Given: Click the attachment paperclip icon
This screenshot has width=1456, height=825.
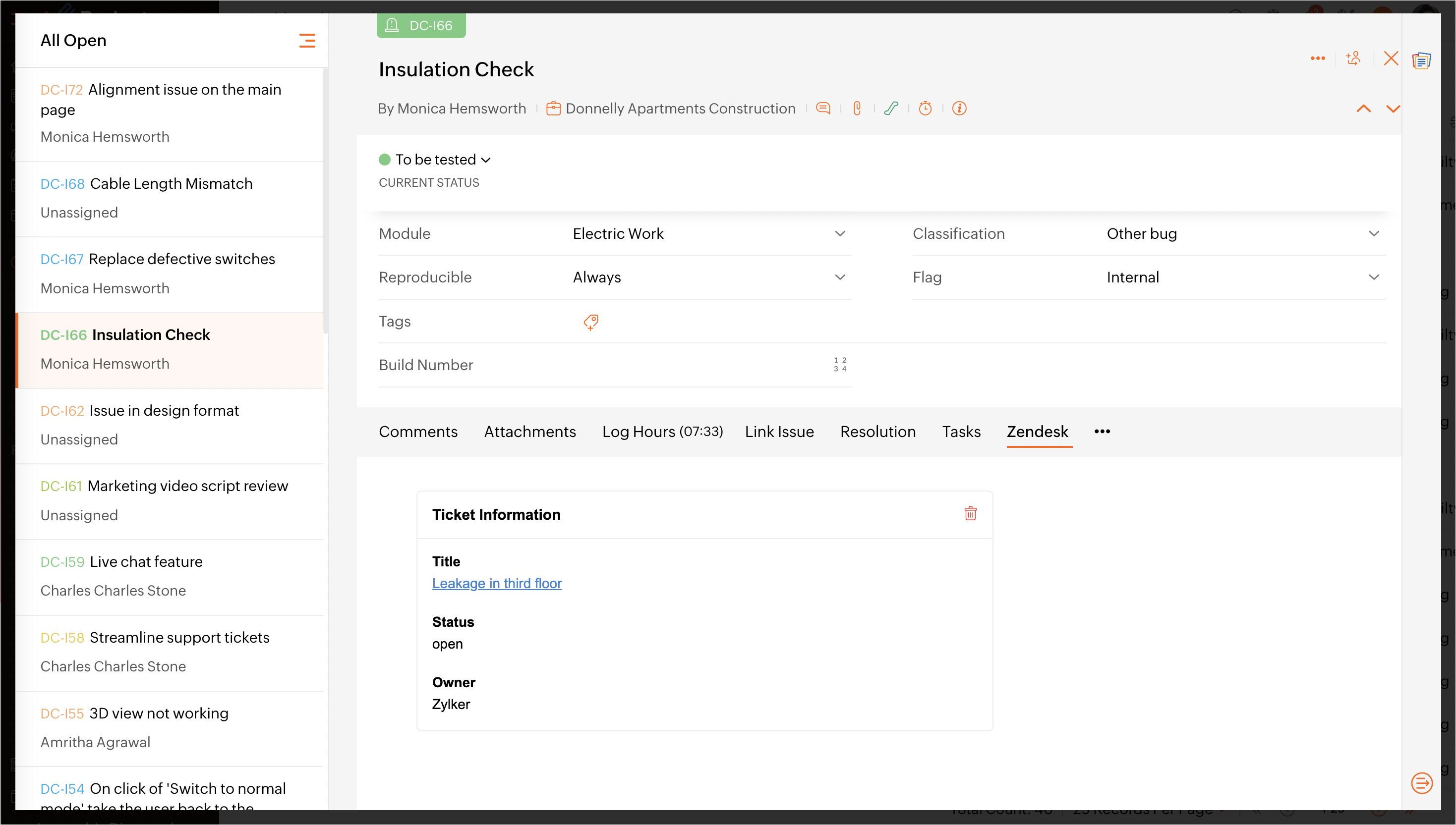Looking at the screenshot, I should coord(857,108).
